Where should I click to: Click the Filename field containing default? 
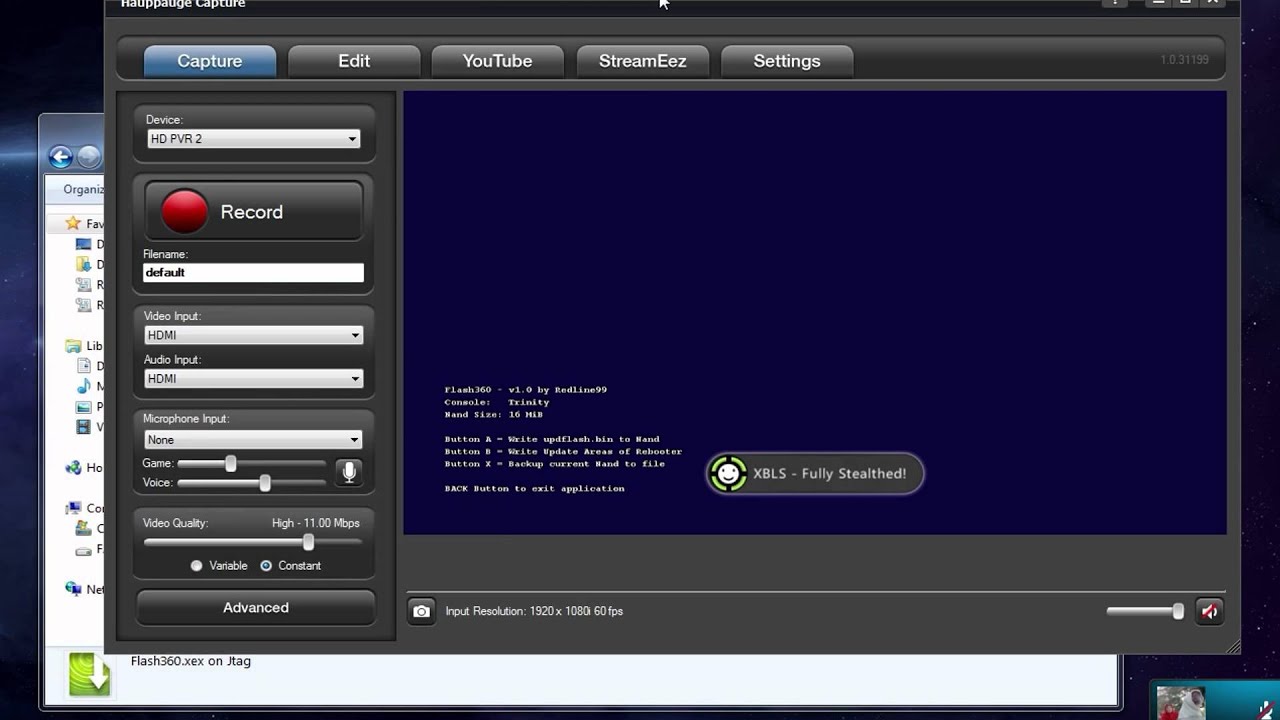tap(253, 272)
